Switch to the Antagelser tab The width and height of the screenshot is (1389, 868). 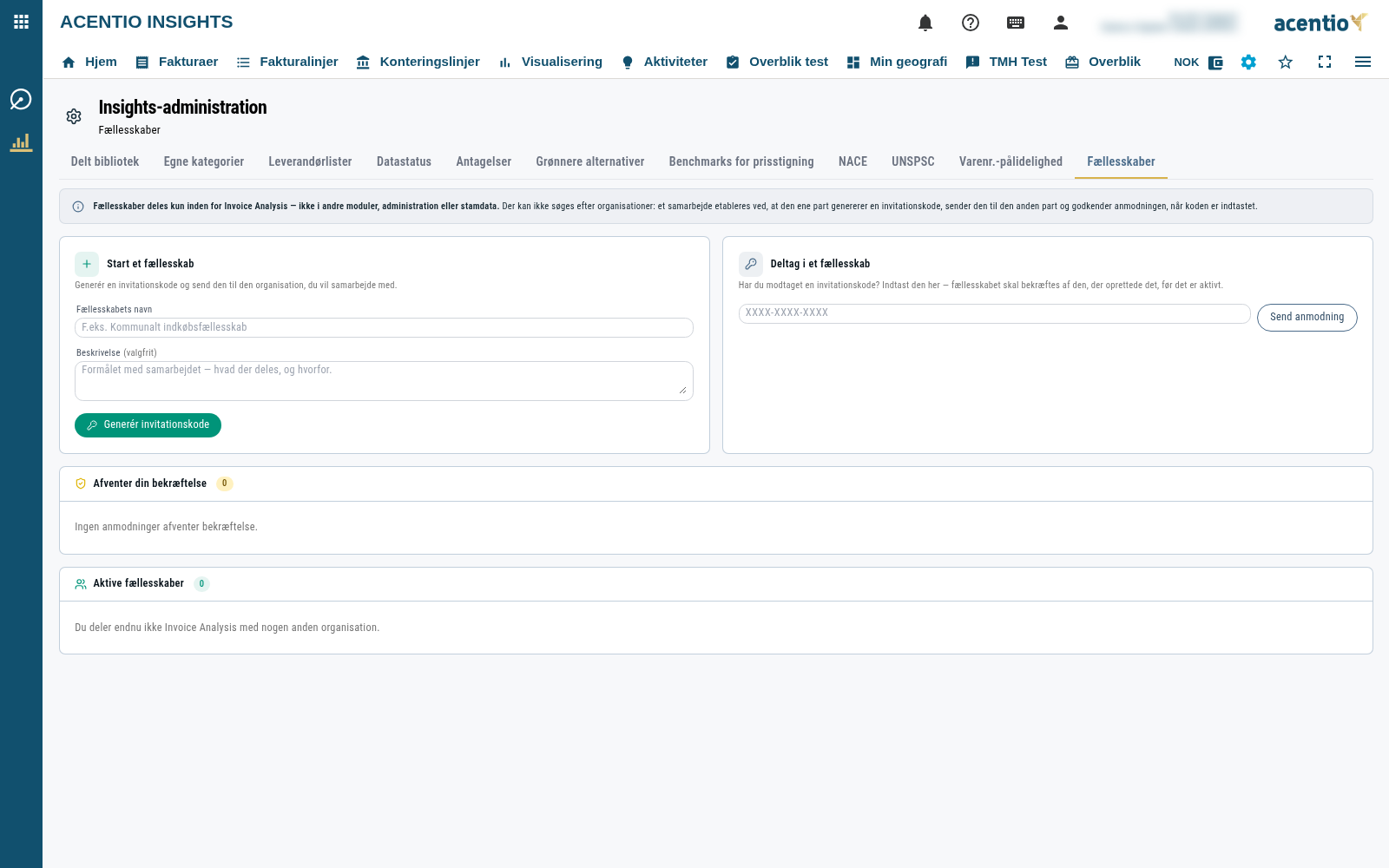pos(484,162)
